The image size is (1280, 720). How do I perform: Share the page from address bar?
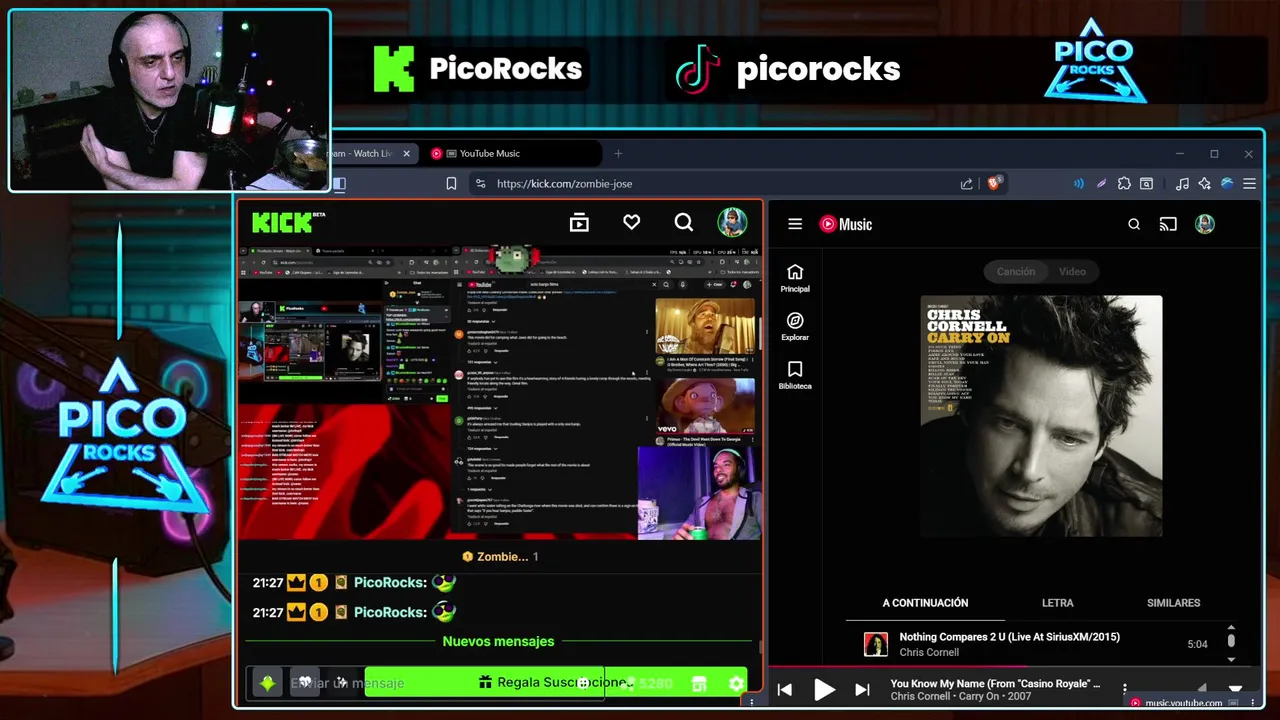pyautogui.click(x=966, y=184)
